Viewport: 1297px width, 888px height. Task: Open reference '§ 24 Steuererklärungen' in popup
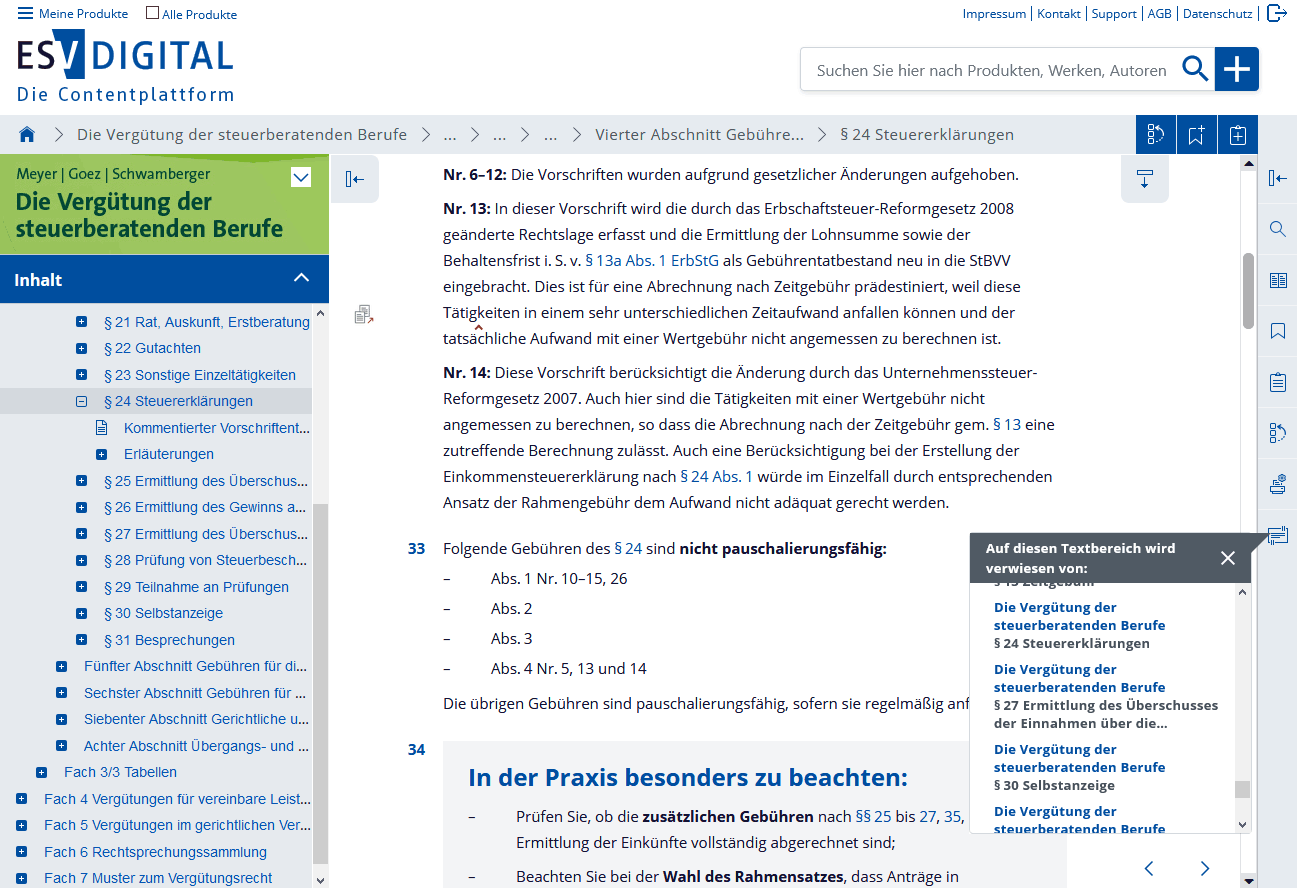pyautogui.click(x=1080, y=625)
